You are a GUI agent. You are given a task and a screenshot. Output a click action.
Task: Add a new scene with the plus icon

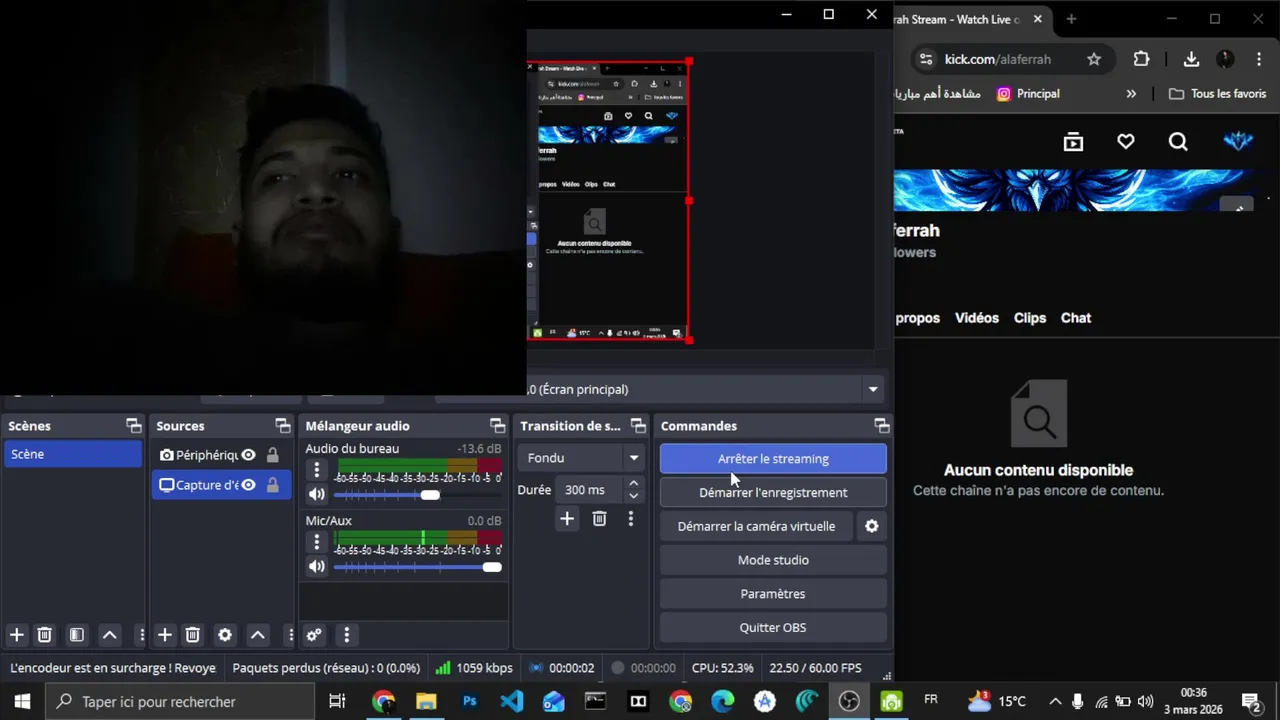tap(16, 635)
